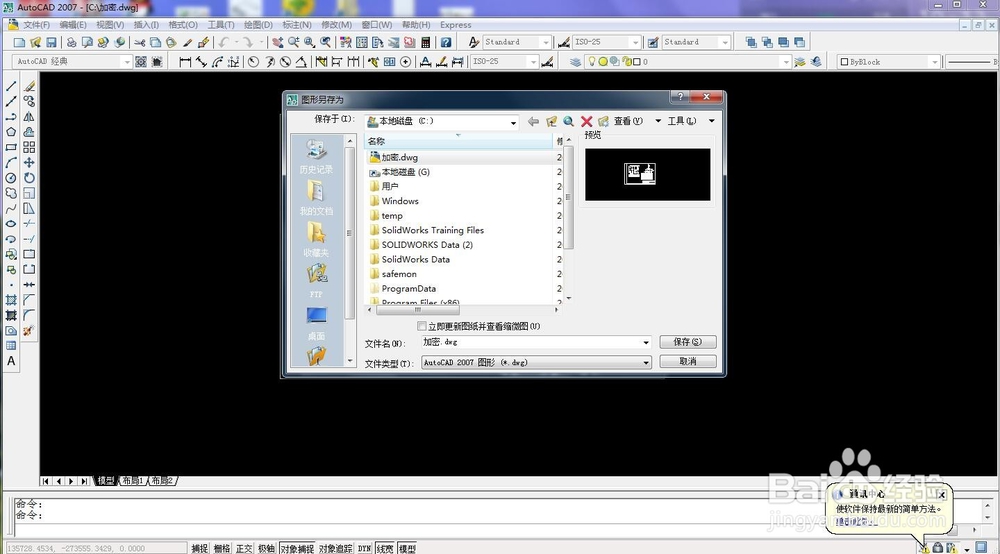Screen dimensions: 1000x554
Task: Open the 绘图(D) menu
Action: point(258,25)
